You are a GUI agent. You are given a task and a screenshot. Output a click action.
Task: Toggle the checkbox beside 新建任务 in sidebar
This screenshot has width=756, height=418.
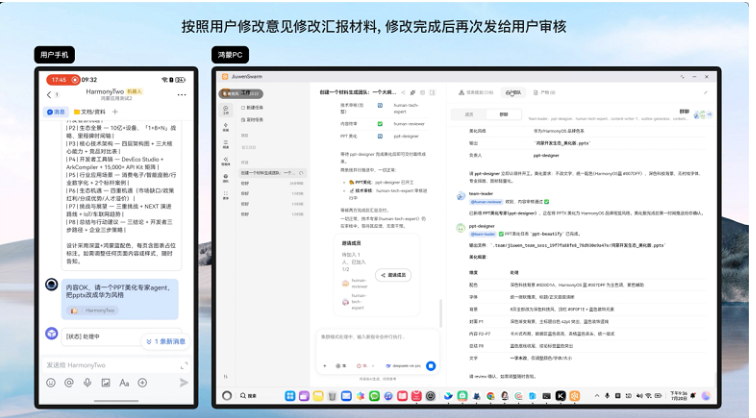[x=243, y=108]
